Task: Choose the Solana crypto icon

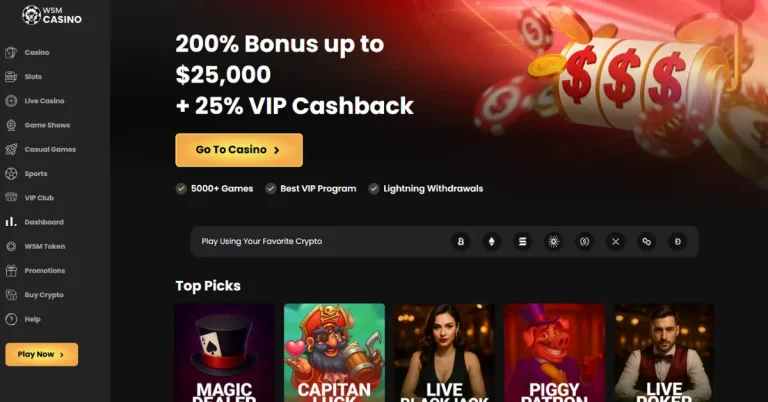Action: click(523, 241)
